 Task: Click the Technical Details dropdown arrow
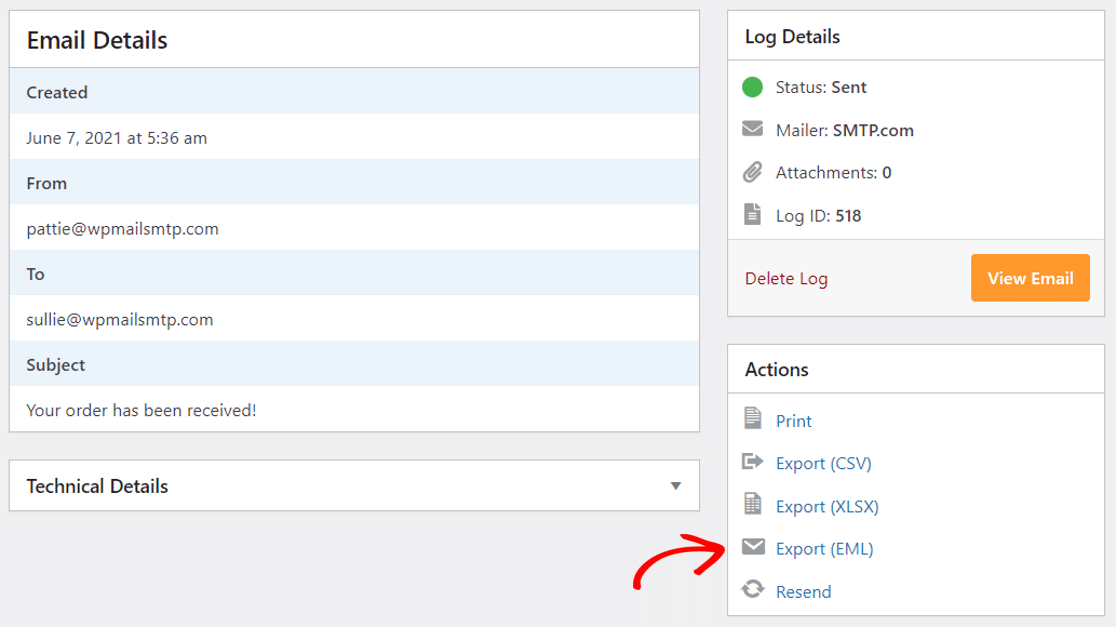(679, 486)
